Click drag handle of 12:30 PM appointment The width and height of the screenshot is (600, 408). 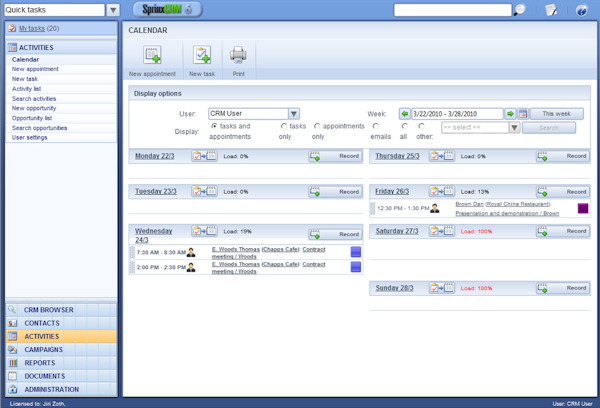372,209
